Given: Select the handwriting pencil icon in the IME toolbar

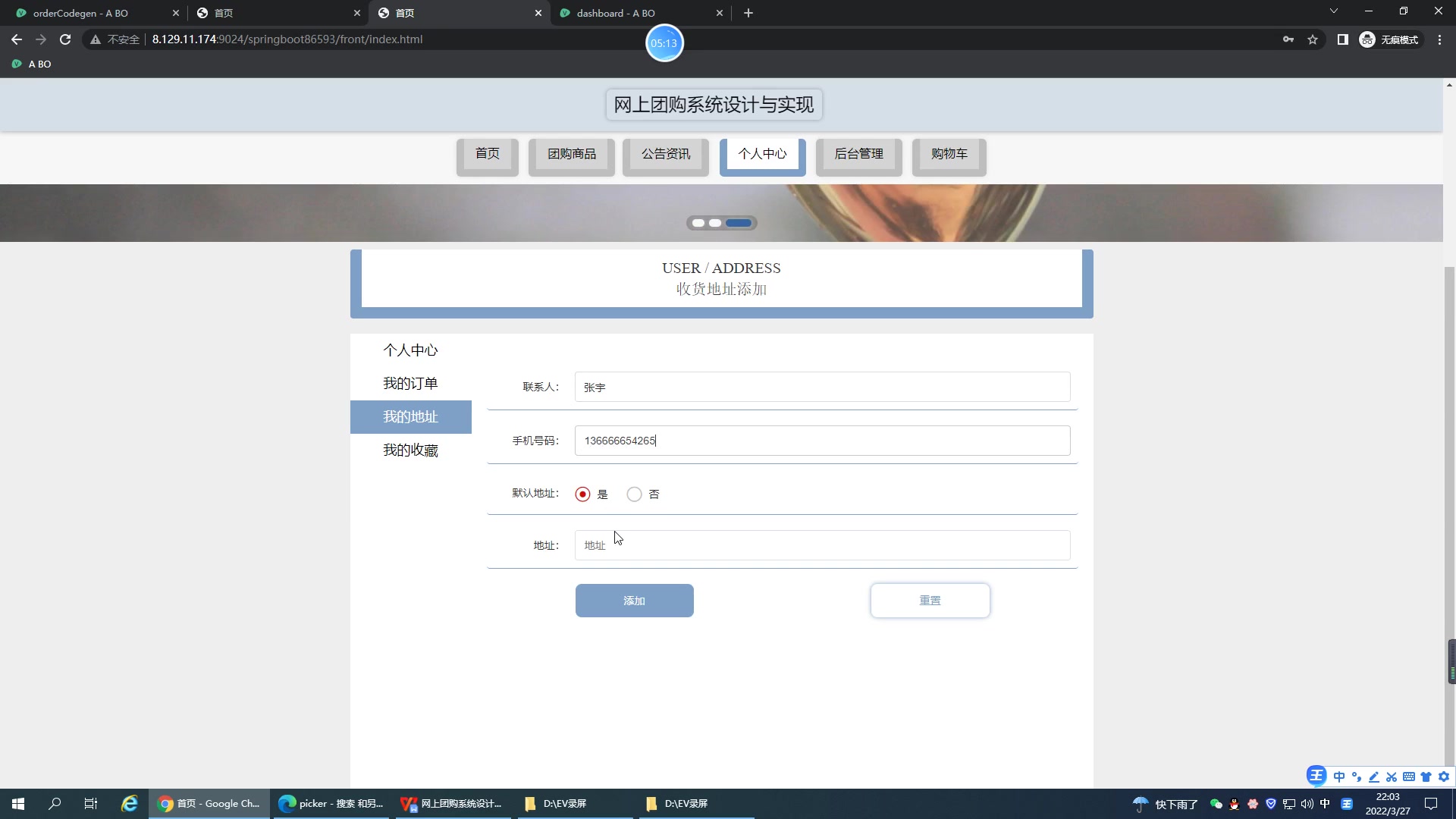Looking at the screenshot, I should tap(1374, 777).
